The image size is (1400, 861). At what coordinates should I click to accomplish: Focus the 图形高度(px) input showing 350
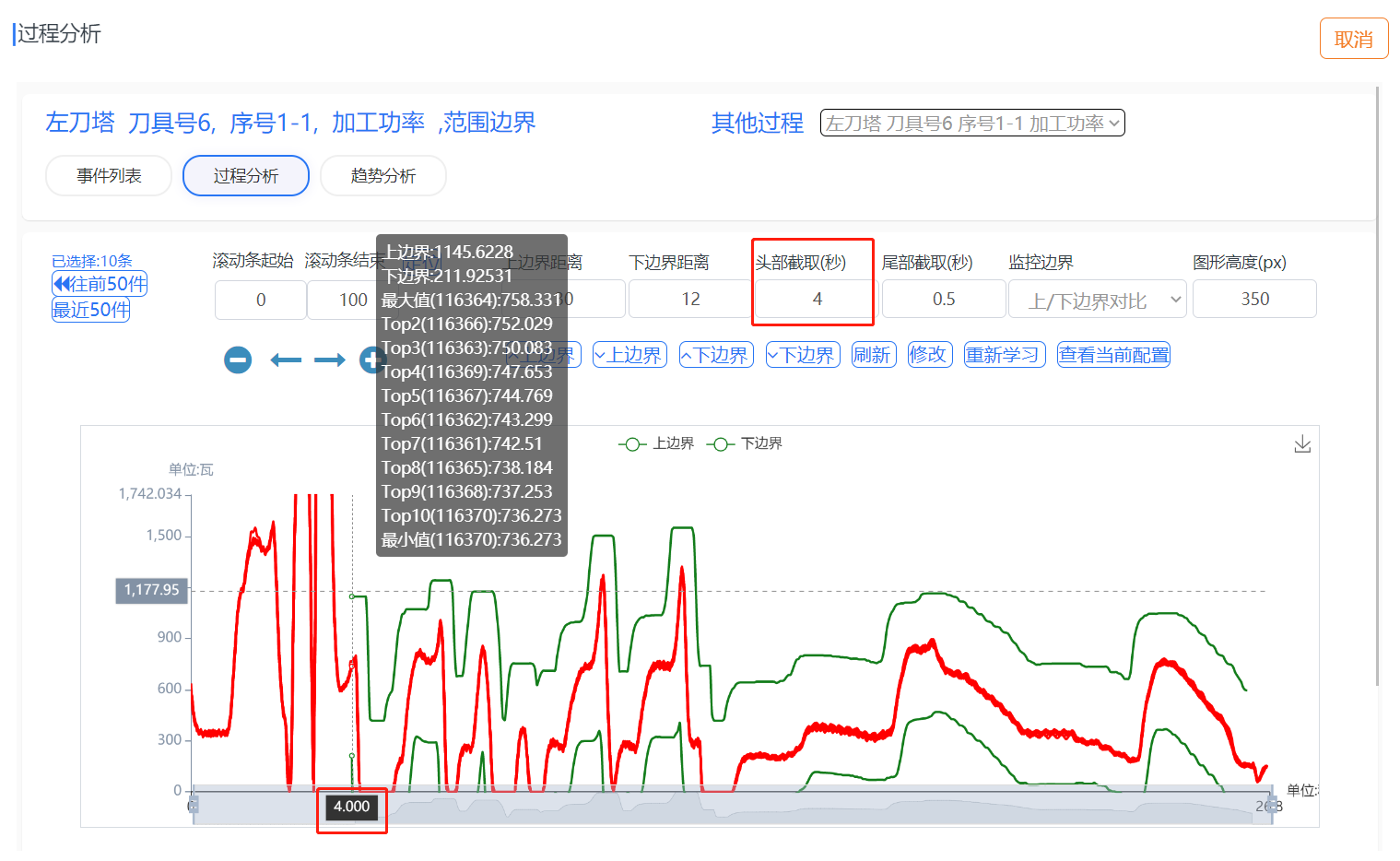click(1254, 300)
